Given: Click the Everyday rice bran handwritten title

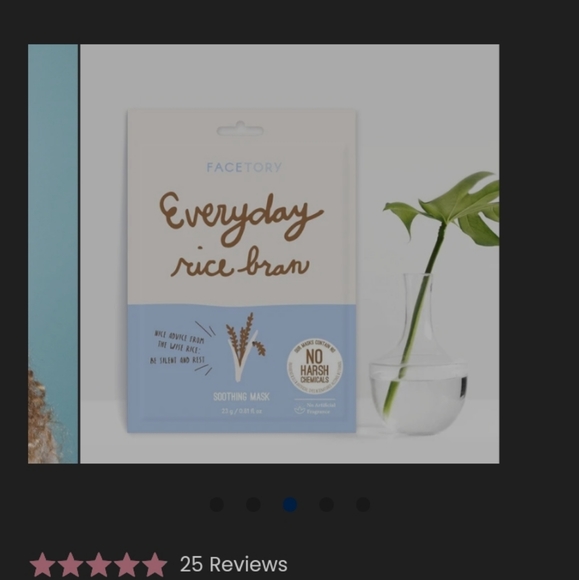Looking at the screenshot, I should pos(241,235).
